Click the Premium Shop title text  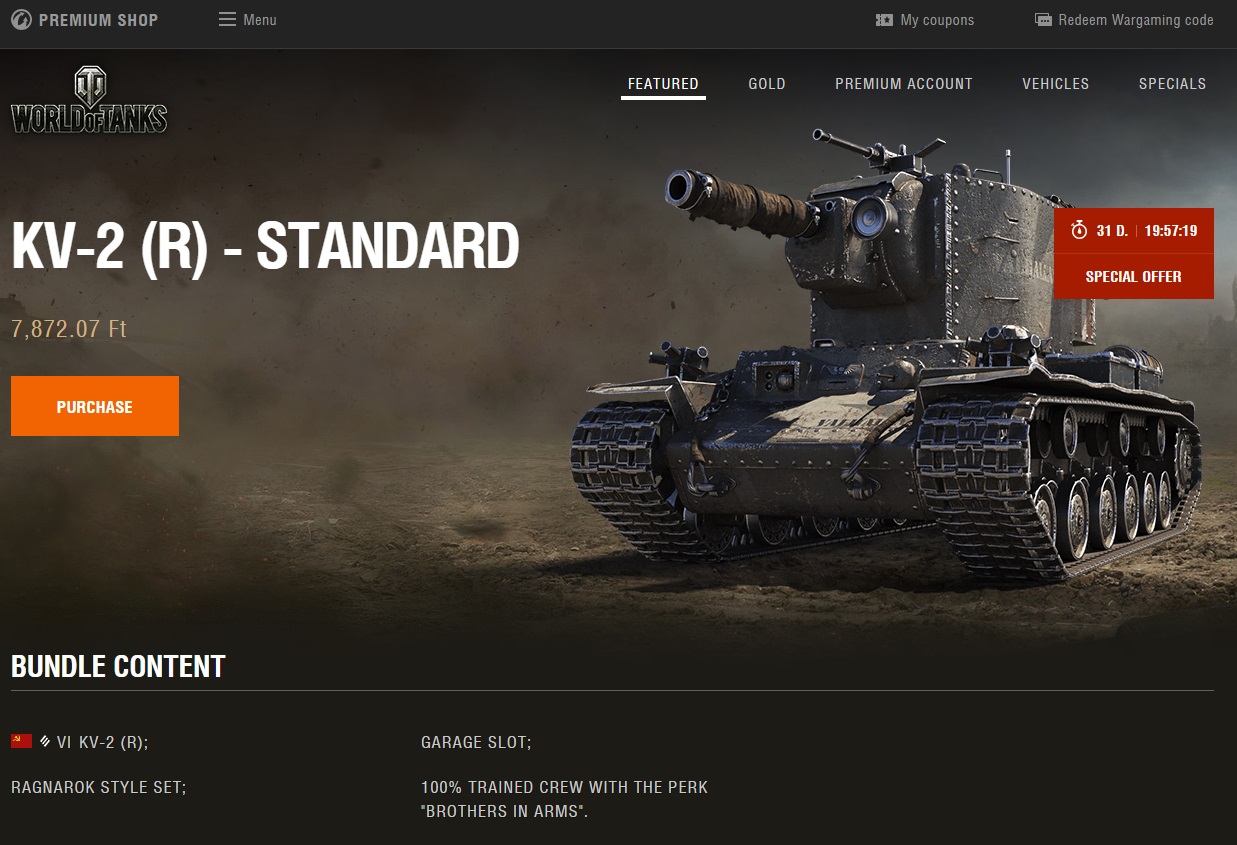tap(98, 20)
